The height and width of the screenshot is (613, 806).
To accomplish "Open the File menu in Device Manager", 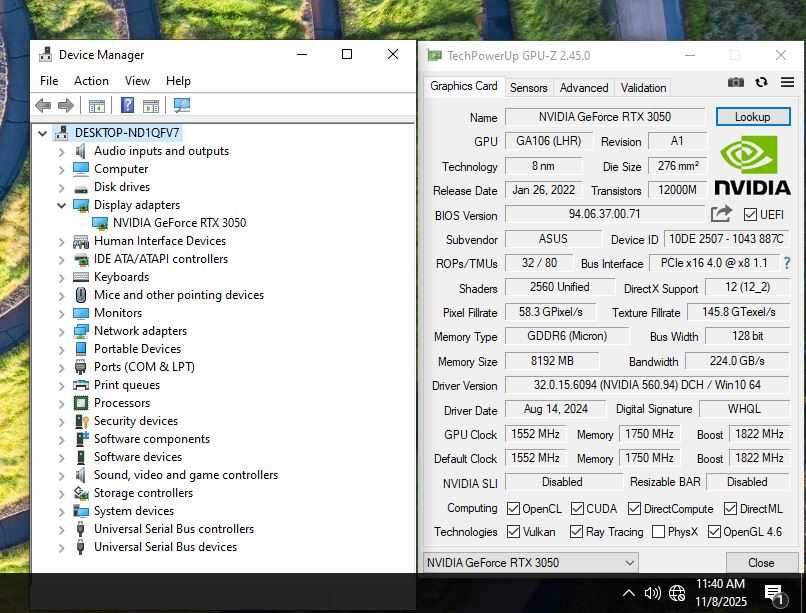I will pyautogui.click(x=49, y=81).
